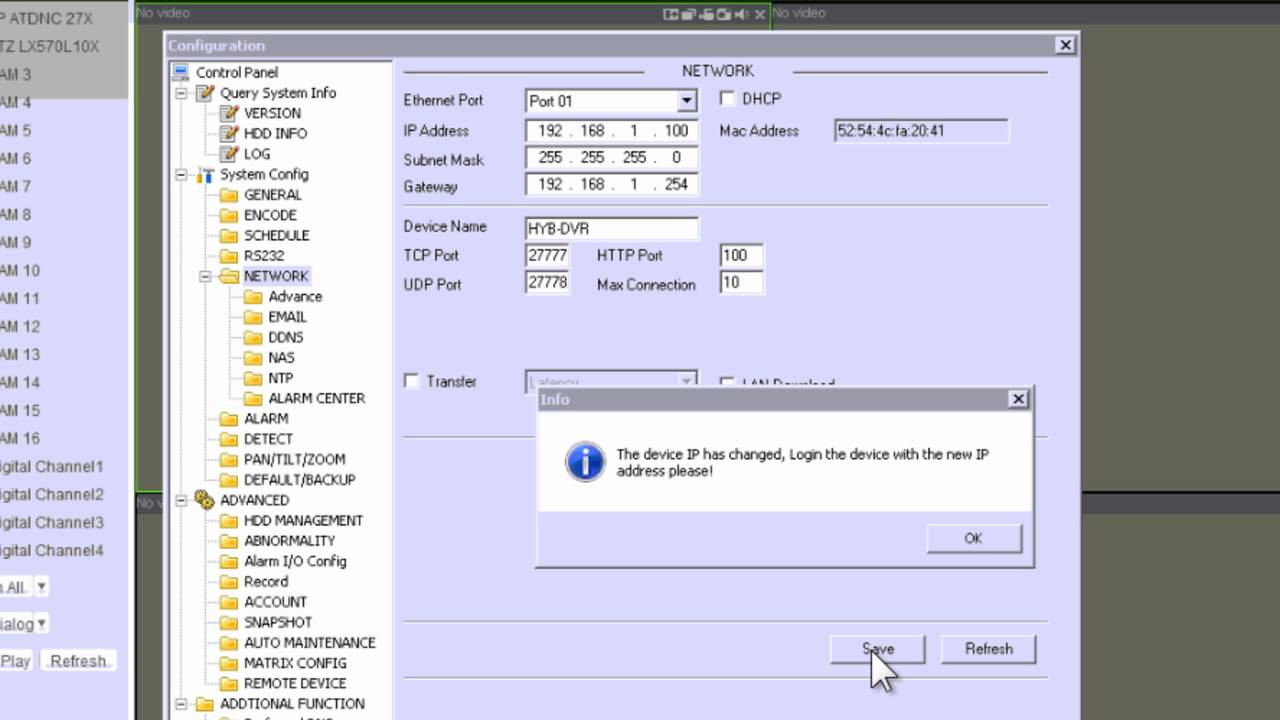Click the ENCODE folder icon
The width and height of the screenshot is (1280, 720).
(229, 215)
